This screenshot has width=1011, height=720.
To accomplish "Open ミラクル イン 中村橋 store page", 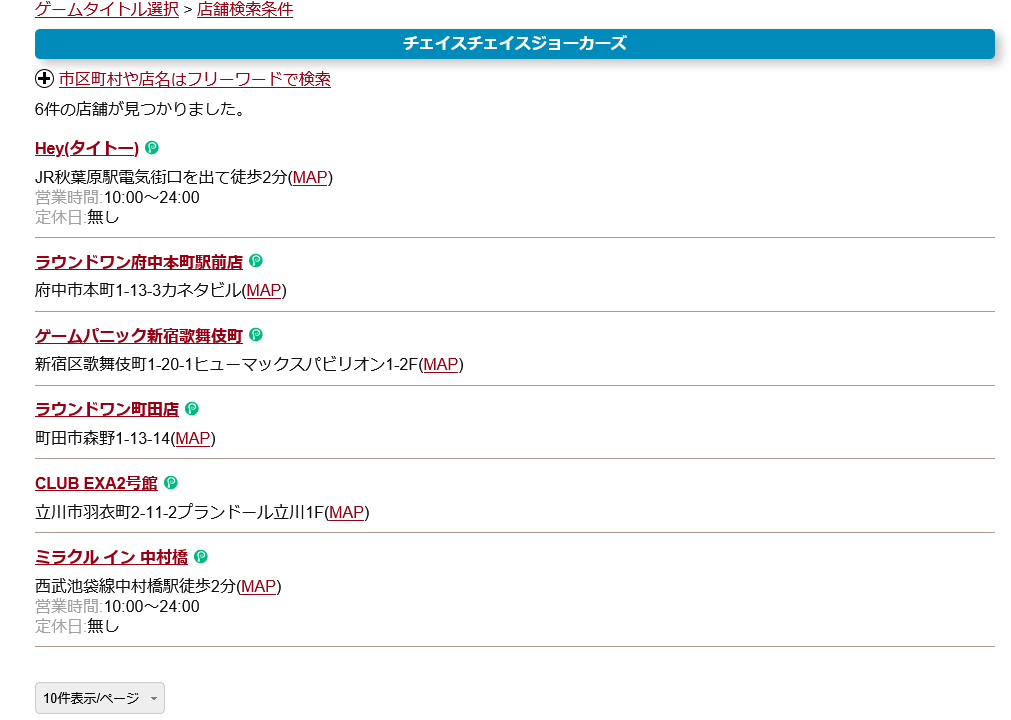I will pyautogui.click(x=112, y=558).
